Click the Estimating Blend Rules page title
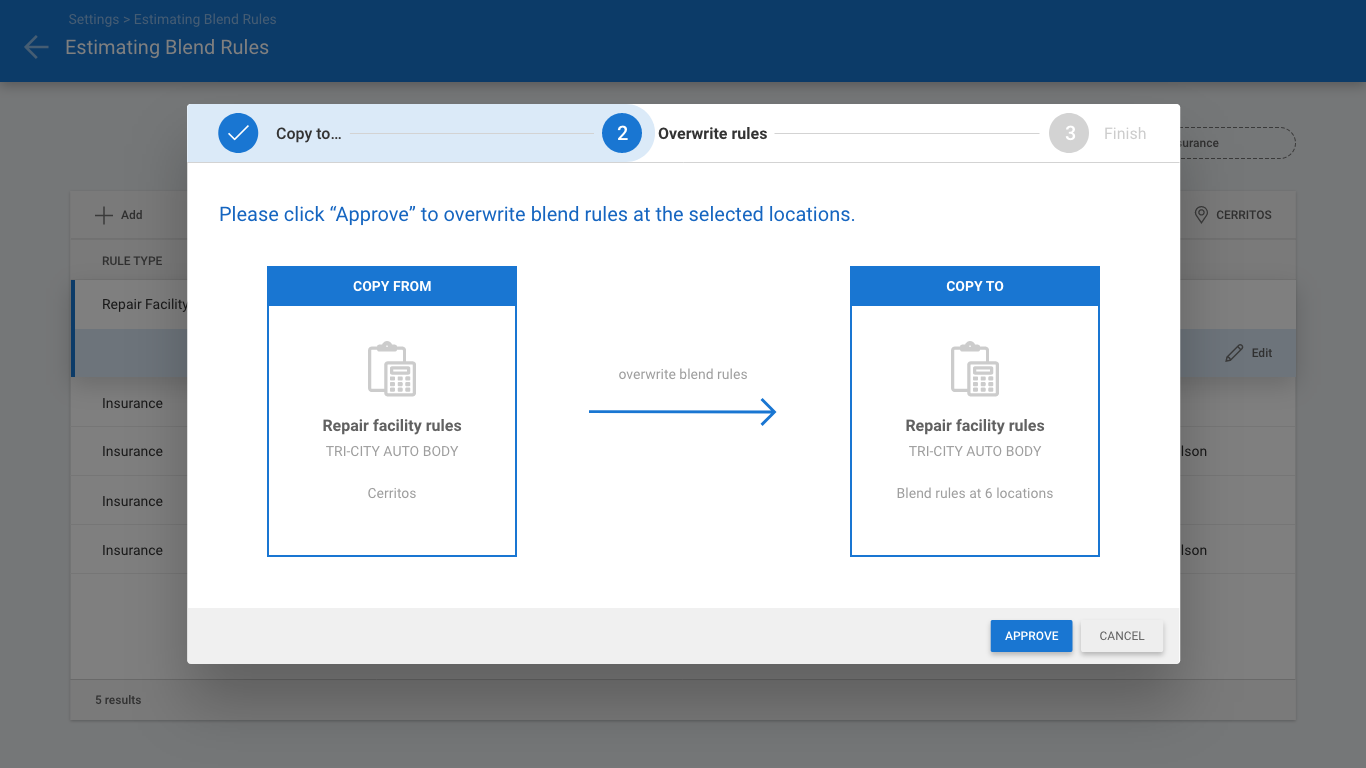 coord(167,47)
